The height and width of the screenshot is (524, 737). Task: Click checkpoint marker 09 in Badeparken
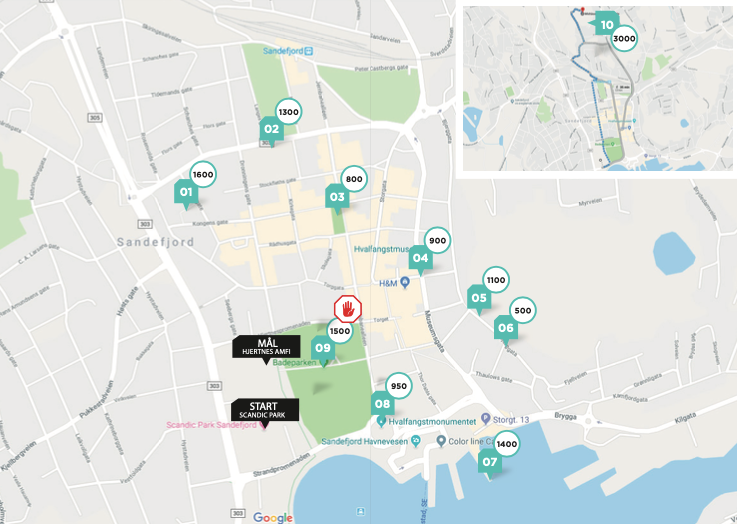click(x=323, y=349)
